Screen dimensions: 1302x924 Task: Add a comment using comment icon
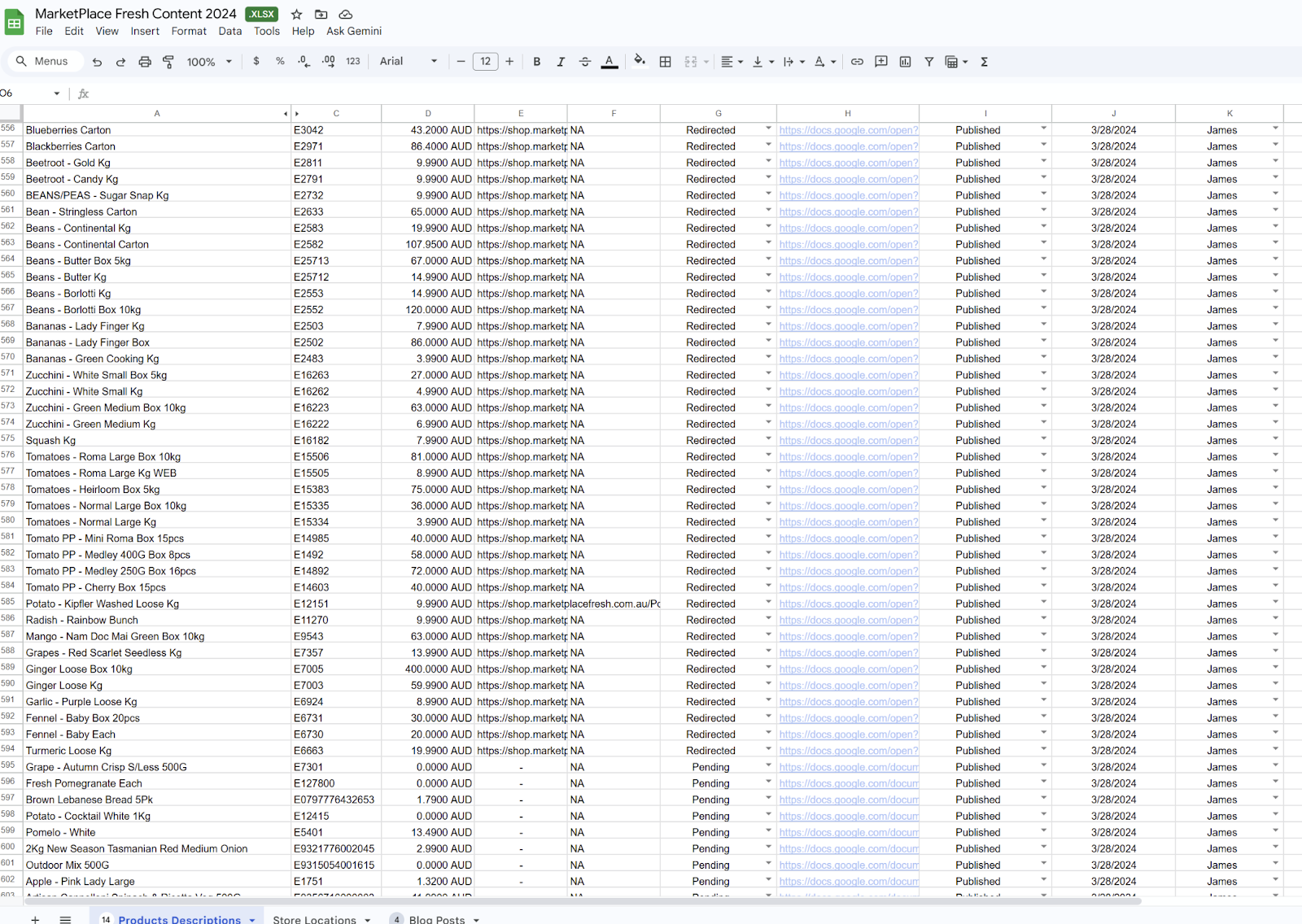880,62
